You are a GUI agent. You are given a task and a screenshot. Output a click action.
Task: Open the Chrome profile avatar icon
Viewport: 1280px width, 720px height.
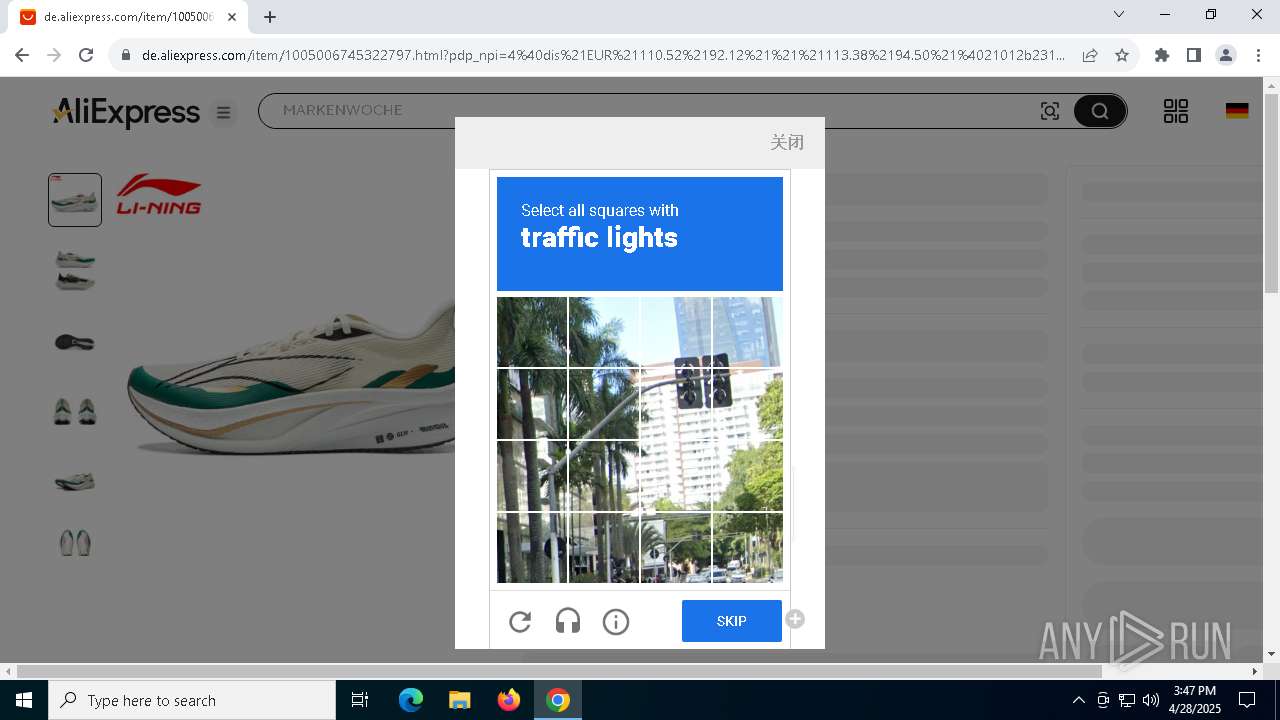pos(1226,55)
